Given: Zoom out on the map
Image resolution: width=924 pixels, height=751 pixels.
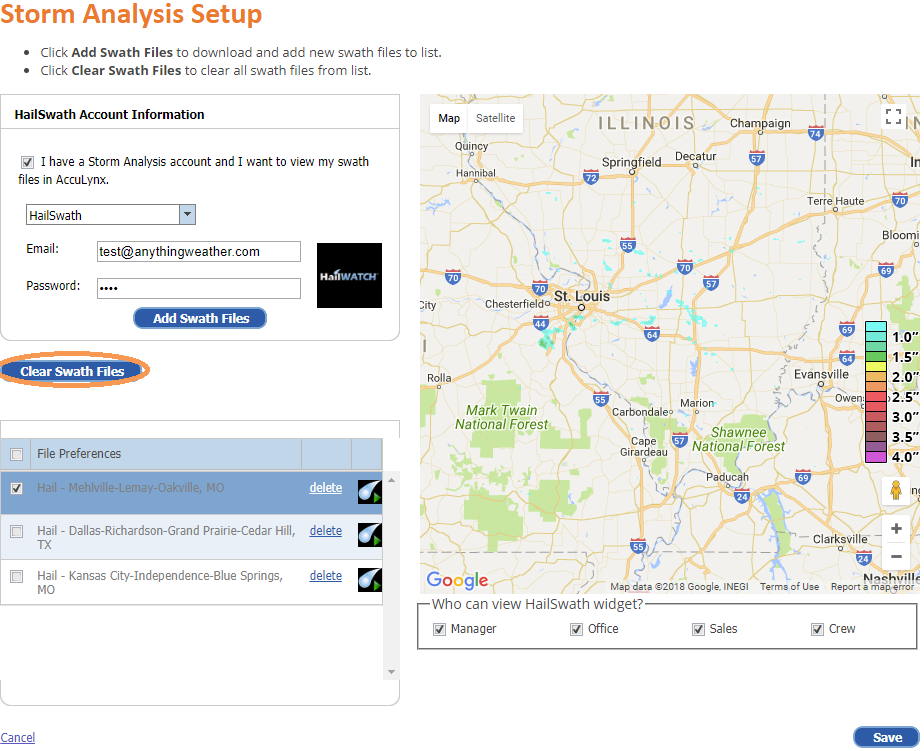Looking at the screenshot, I should coord(896,556).
